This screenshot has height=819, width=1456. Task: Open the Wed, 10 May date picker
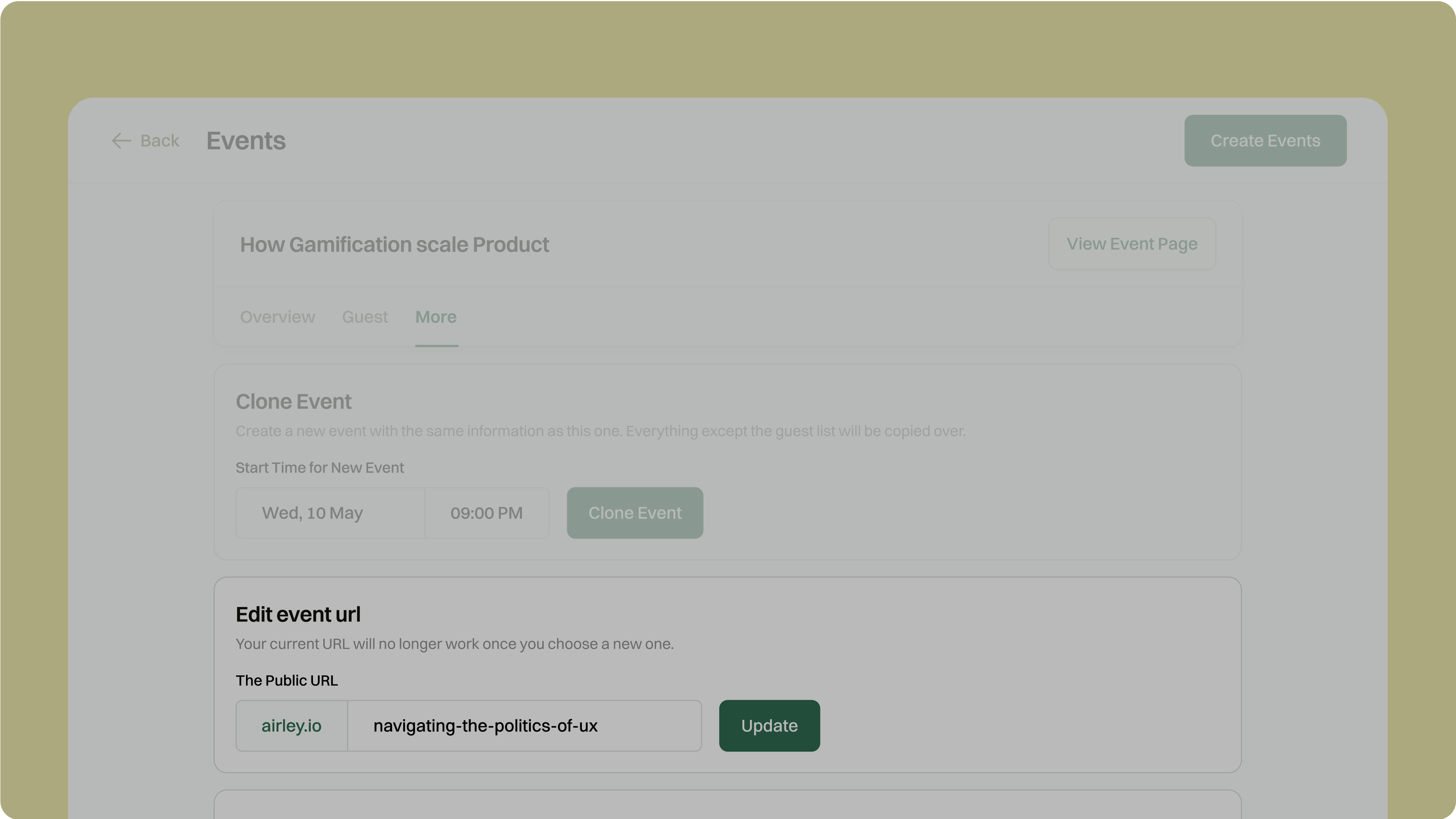tap(330, 513)
